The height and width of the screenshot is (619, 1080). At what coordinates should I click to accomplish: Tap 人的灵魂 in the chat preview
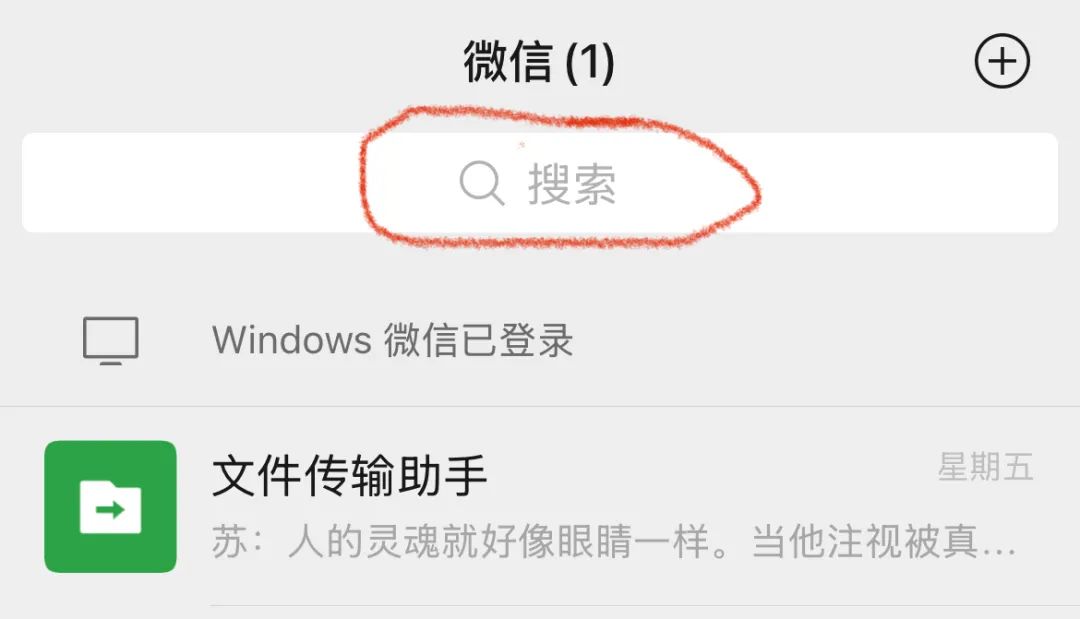point(364,541)
